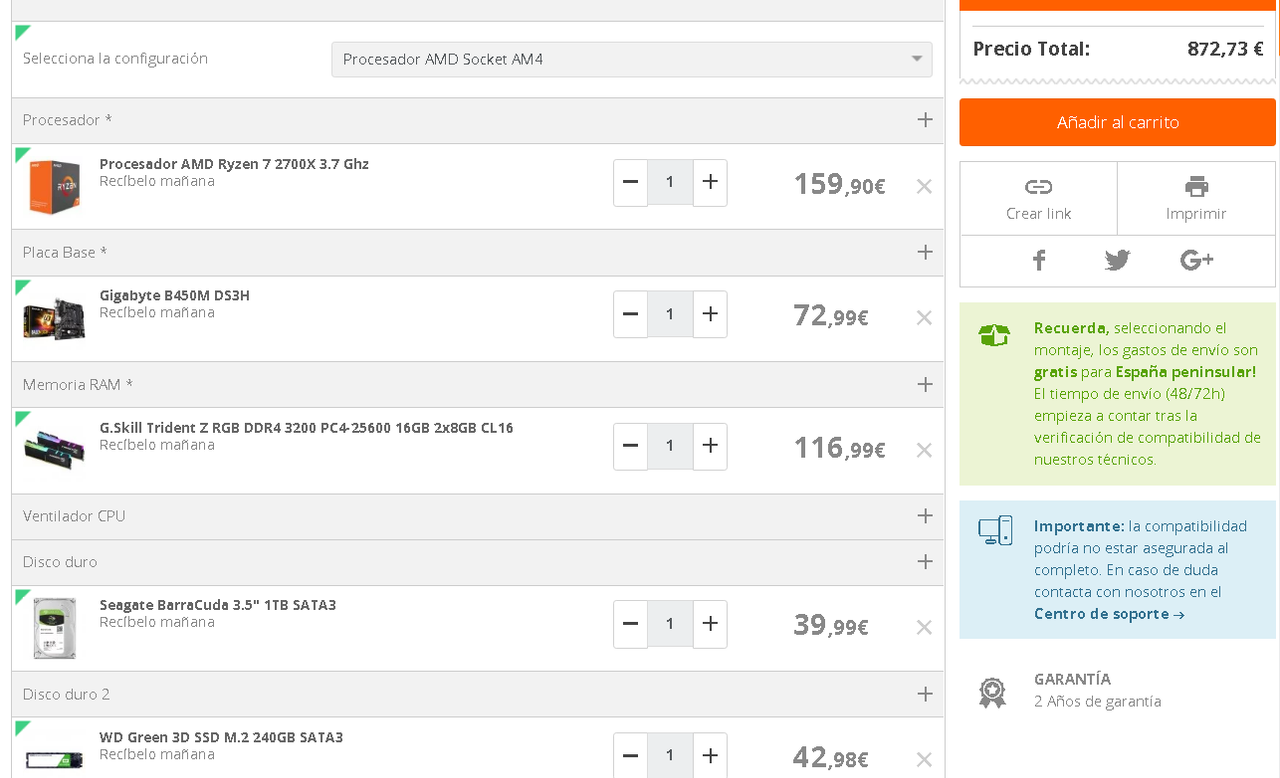The width and height of the screenshot is (1280, 778).
Task: Decrease quantity of AMD Ryzen 7 2700X
Action: [x=630, y=182]
